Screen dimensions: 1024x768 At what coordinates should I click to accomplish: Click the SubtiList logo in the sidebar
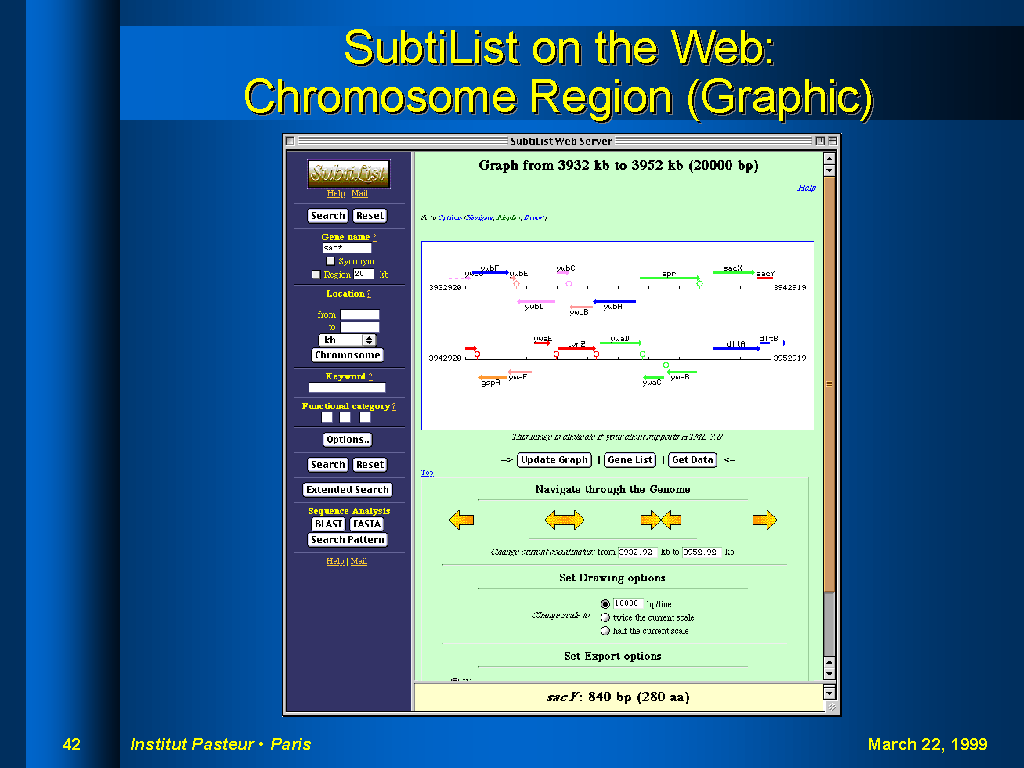point(348,173)
